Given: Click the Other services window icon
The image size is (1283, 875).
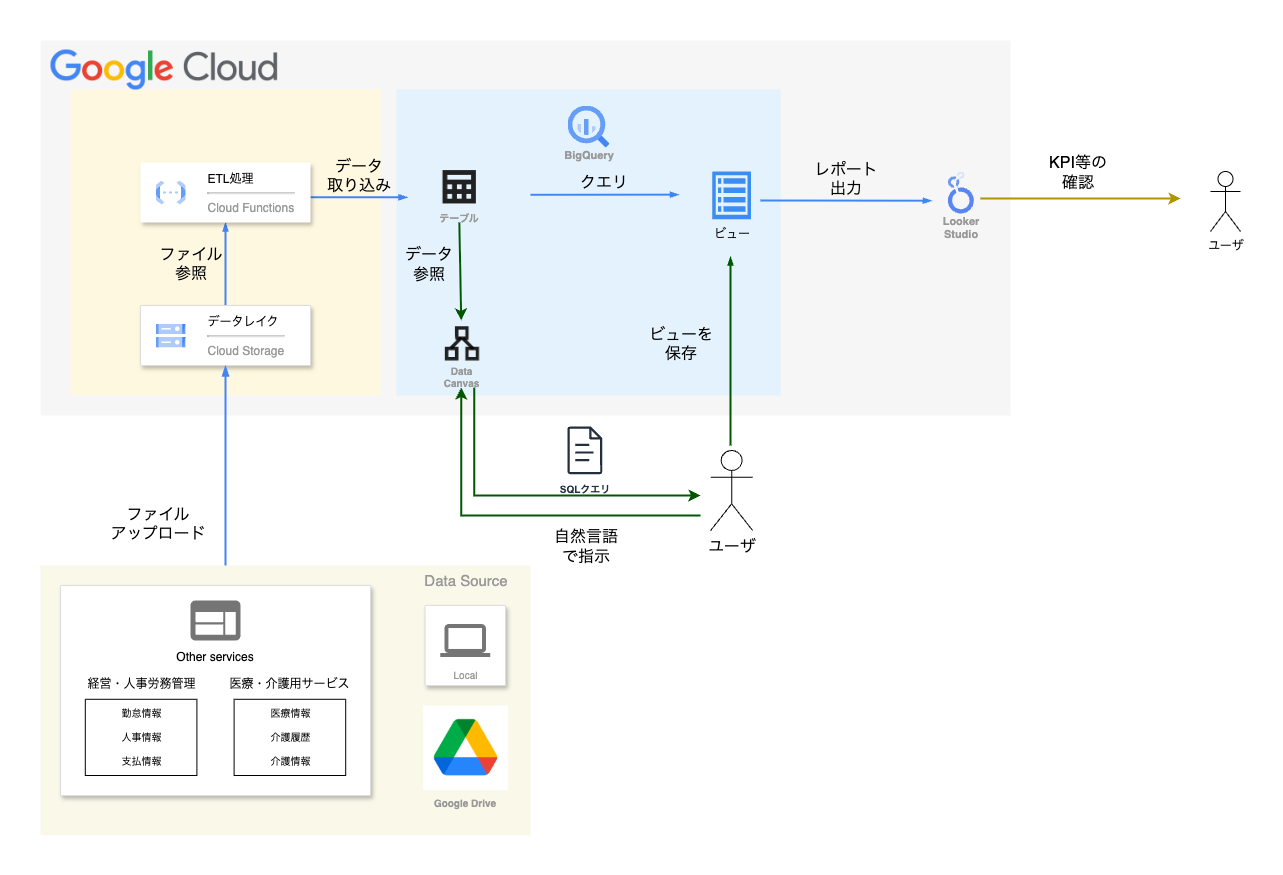Looking at the screenshot, I should click(x=215, y=620).
